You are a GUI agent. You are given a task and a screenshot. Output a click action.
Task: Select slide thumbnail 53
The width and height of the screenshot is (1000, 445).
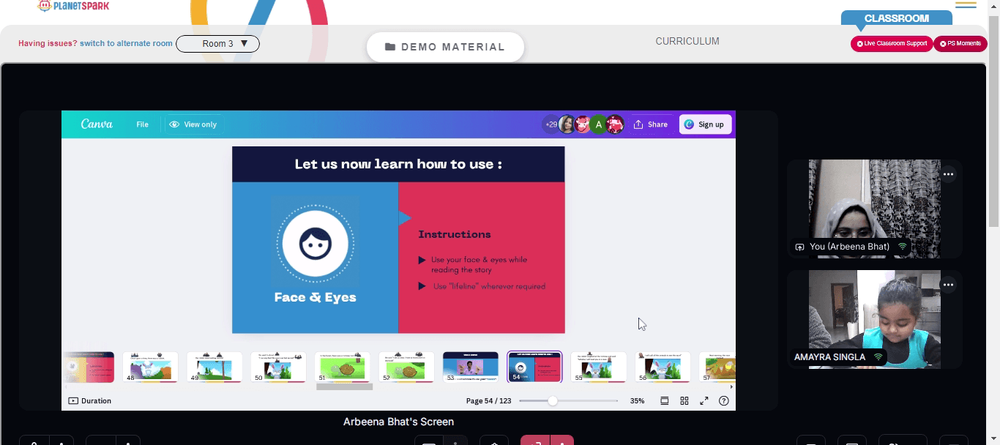click(471, 367)
